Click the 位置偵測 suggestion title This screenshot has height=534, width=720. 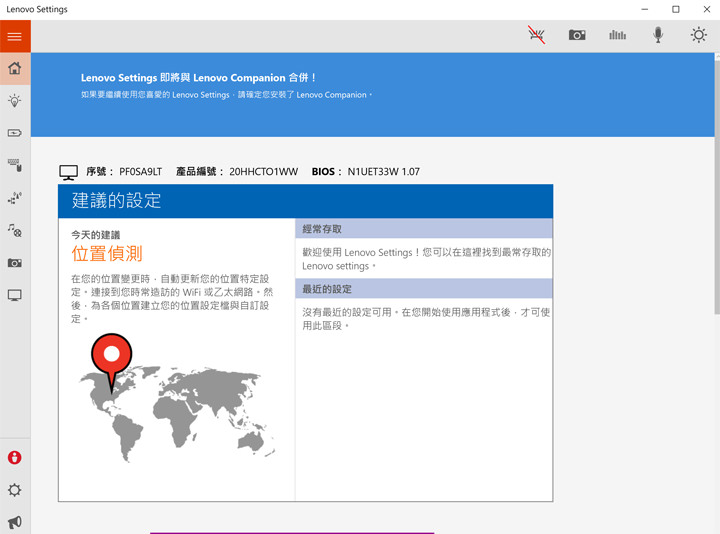[107, 254]
